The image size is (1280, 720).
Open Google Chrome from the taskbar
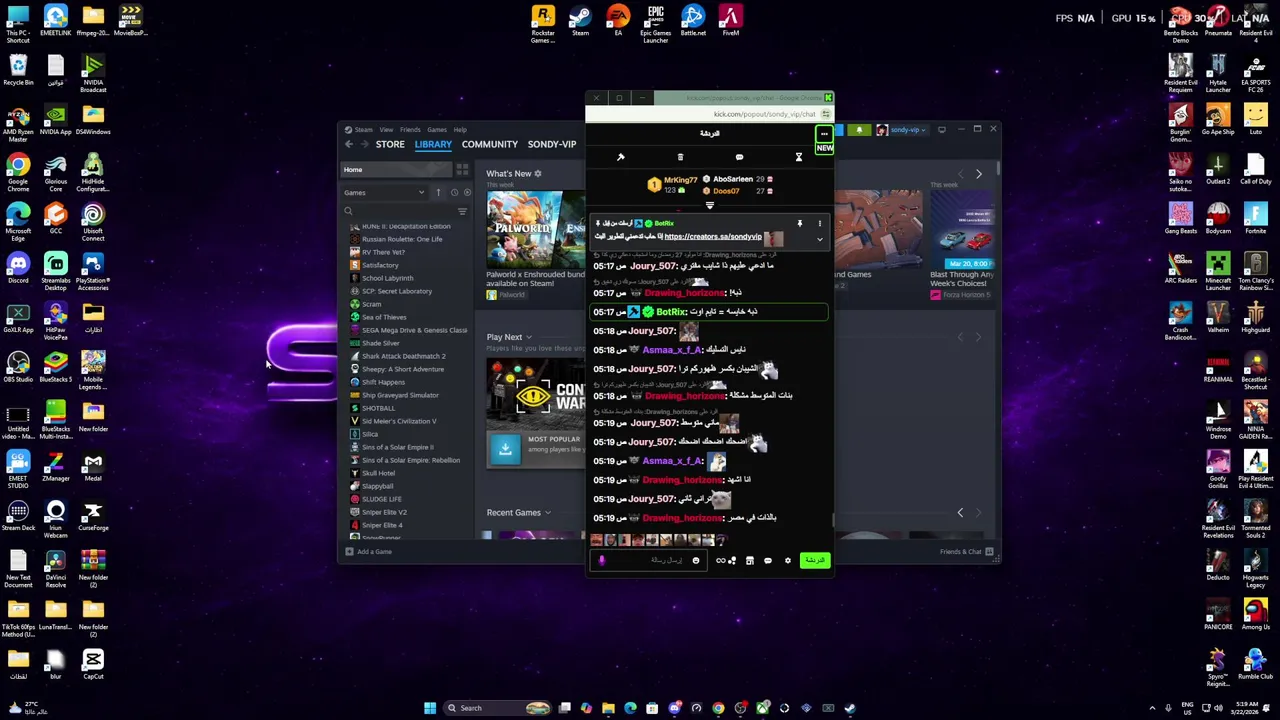pos(718,708)
